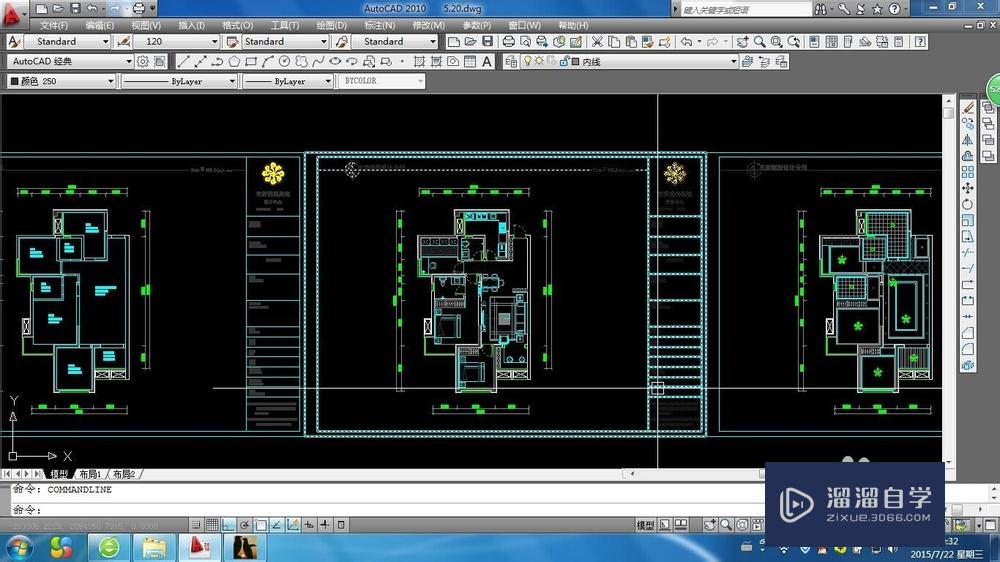Click the Help question mark toolbar icon

[x=920, y=41]
